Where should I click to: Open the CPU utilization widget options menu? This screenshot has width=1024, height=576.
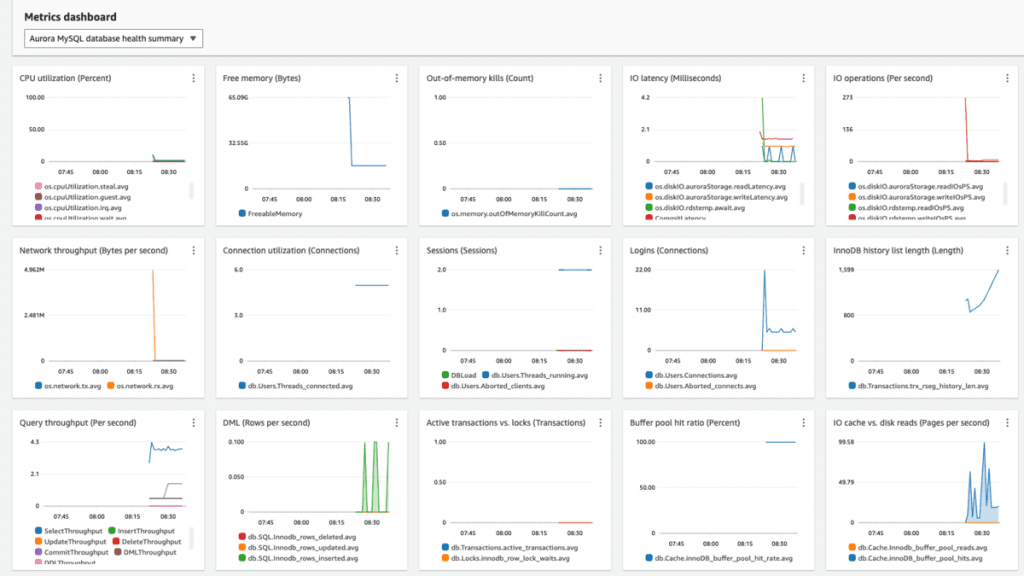(193, 78)
